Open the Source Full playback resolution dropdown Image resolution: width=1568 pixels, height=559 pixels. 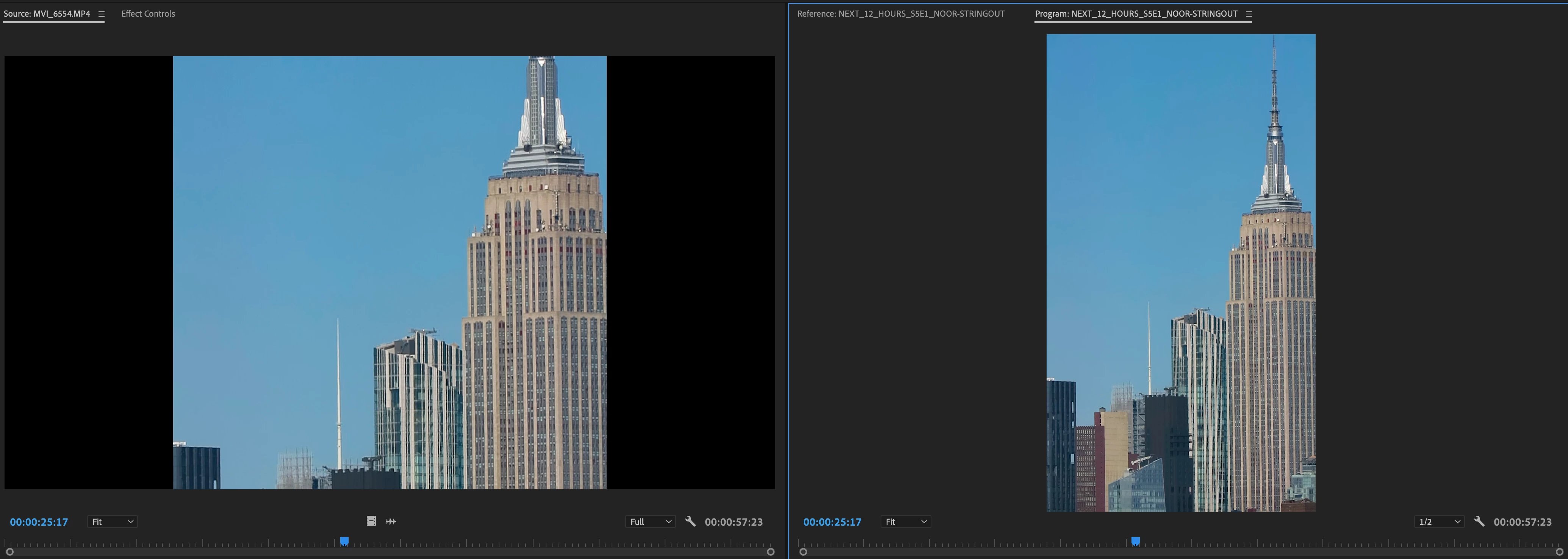(650, 522)
